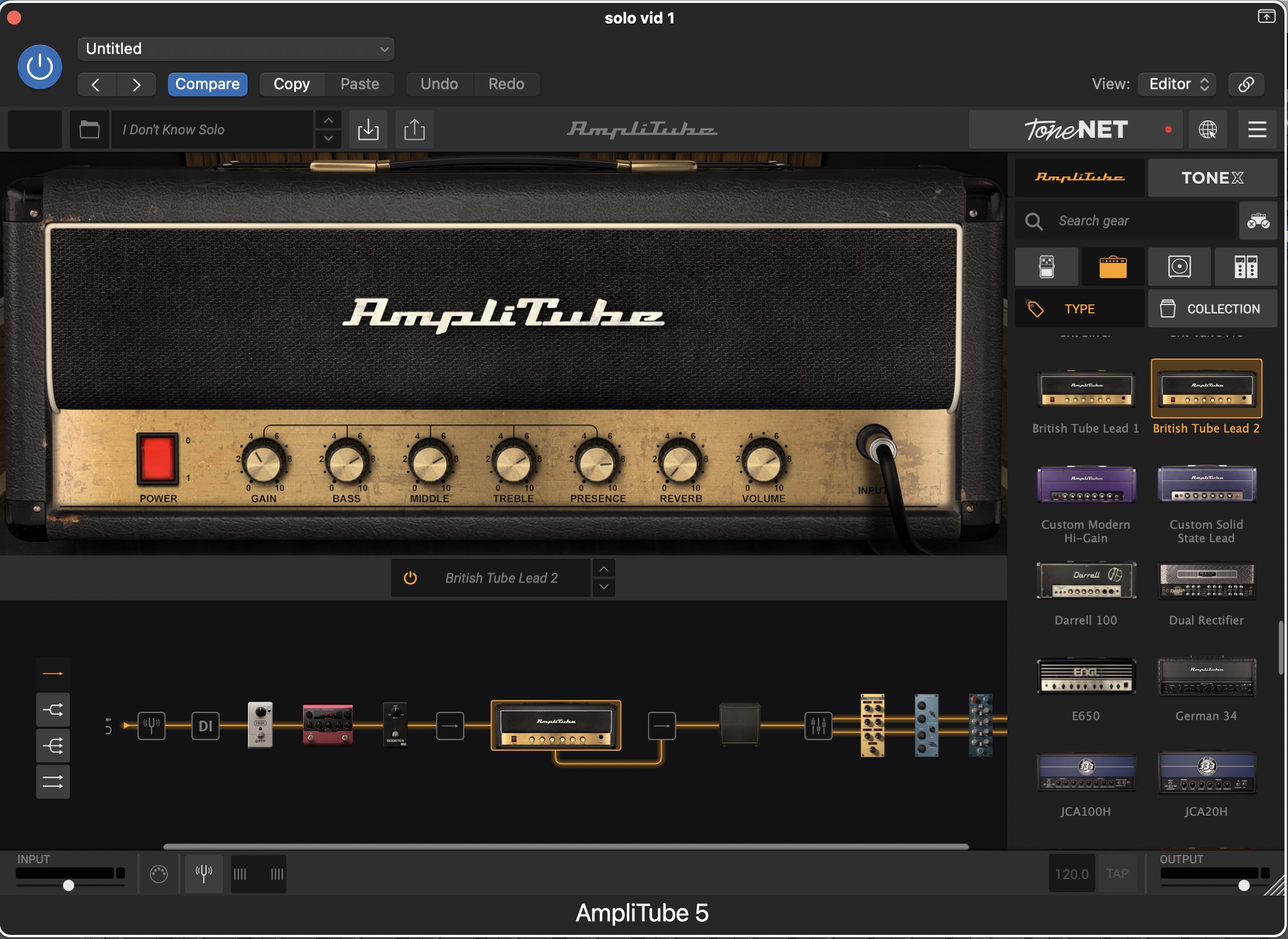Click the 120.0 tempo field
This screenshot has width=1288, height=939.
(1071, 874)
